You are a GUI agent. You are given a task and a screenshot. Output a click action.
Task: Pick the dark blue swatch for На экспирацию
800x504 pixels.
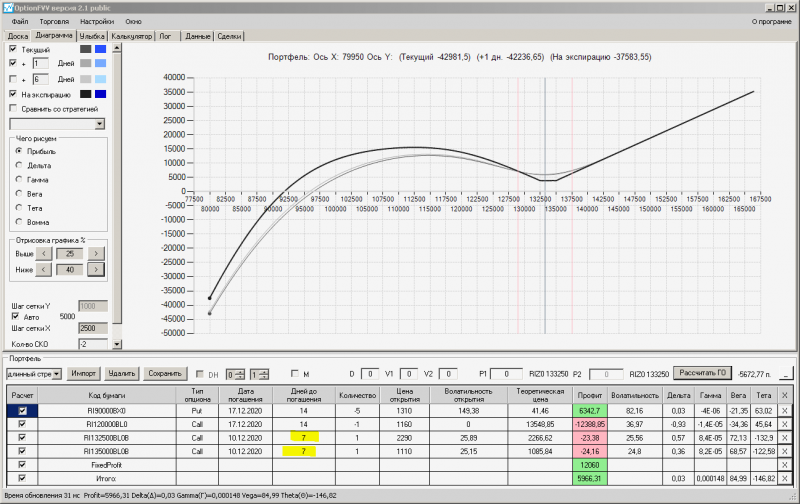[101, 94]
